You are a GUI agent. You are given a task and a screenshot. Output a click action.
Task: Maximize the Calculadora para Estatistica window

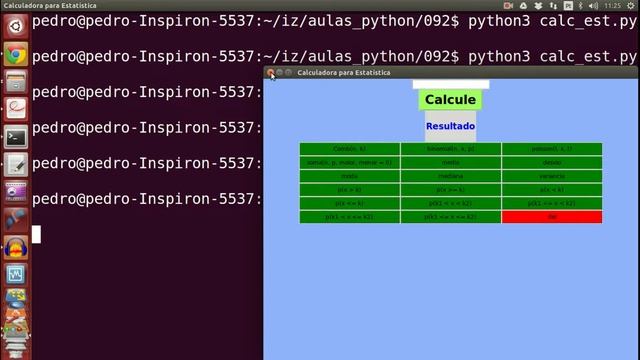[289, 72]
